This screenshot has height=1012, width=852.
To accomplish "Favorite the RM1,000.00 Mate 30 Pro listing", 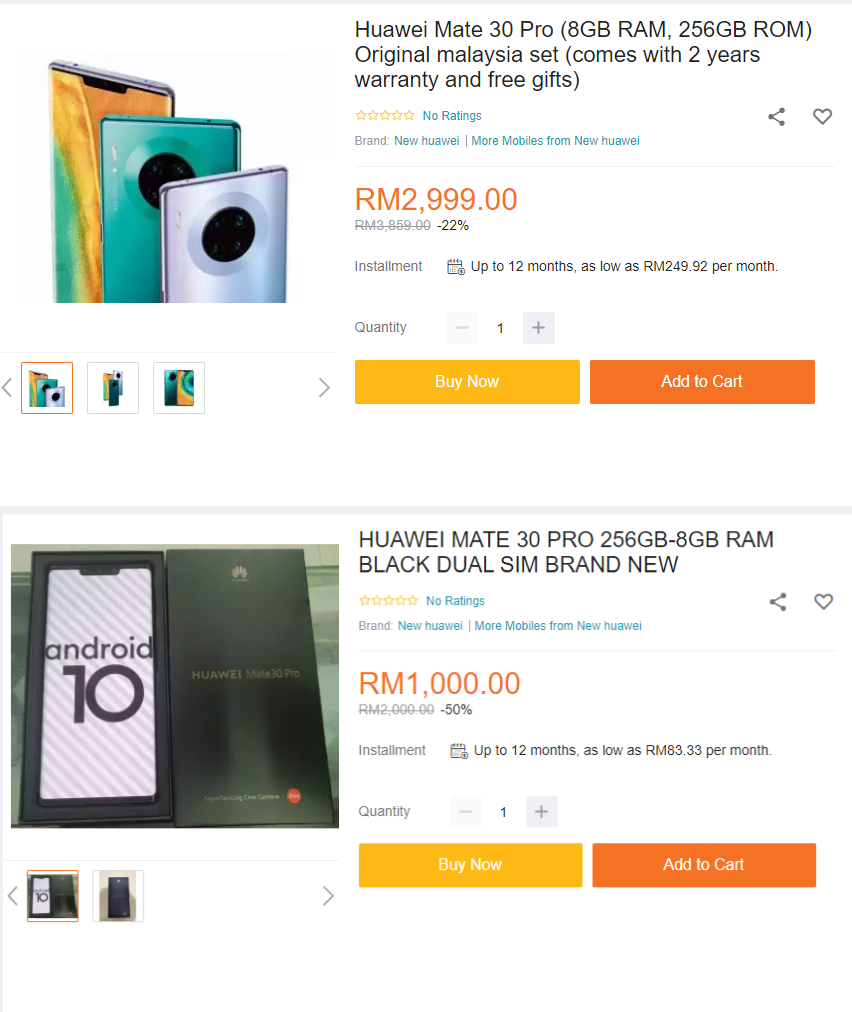I will pyautogui.click(x=823, y=602).
